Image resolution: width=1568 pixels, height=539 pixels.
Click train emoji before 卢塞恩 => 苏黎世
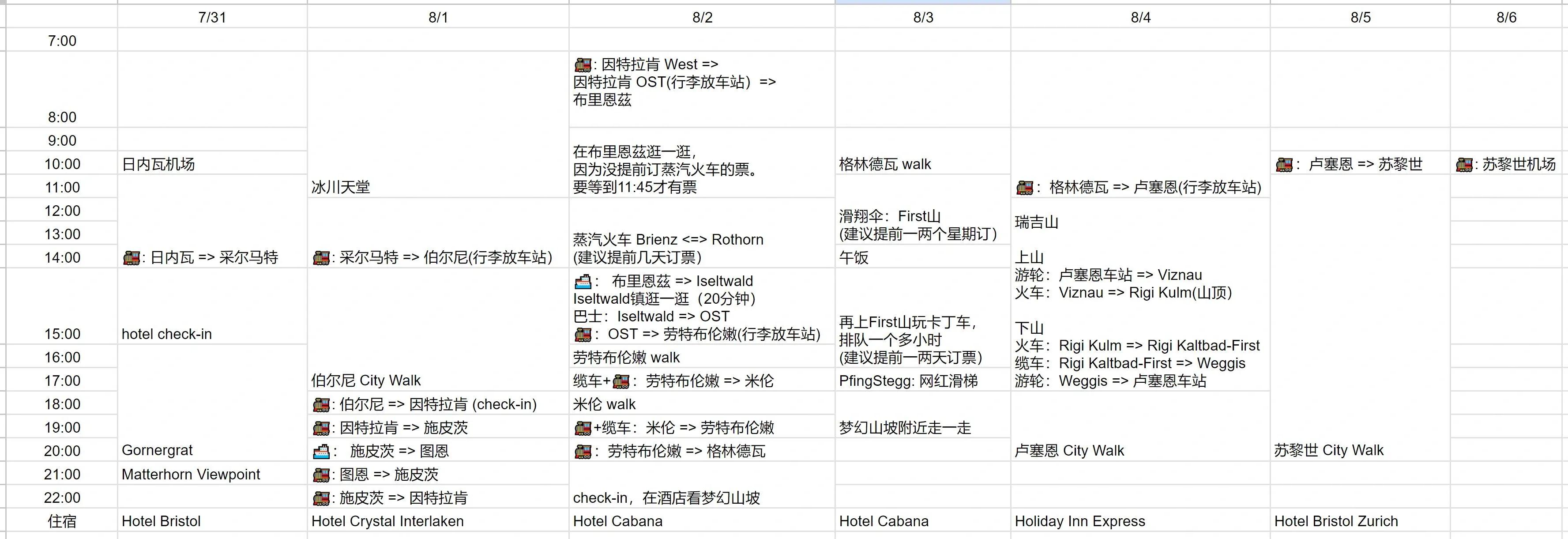[1284, 165]
